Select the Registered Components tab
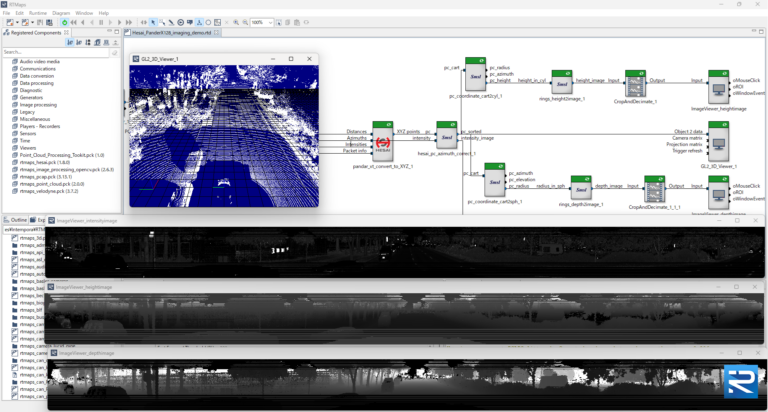The image size is (768, 412). pyautogui.click(x=36, y=33)
